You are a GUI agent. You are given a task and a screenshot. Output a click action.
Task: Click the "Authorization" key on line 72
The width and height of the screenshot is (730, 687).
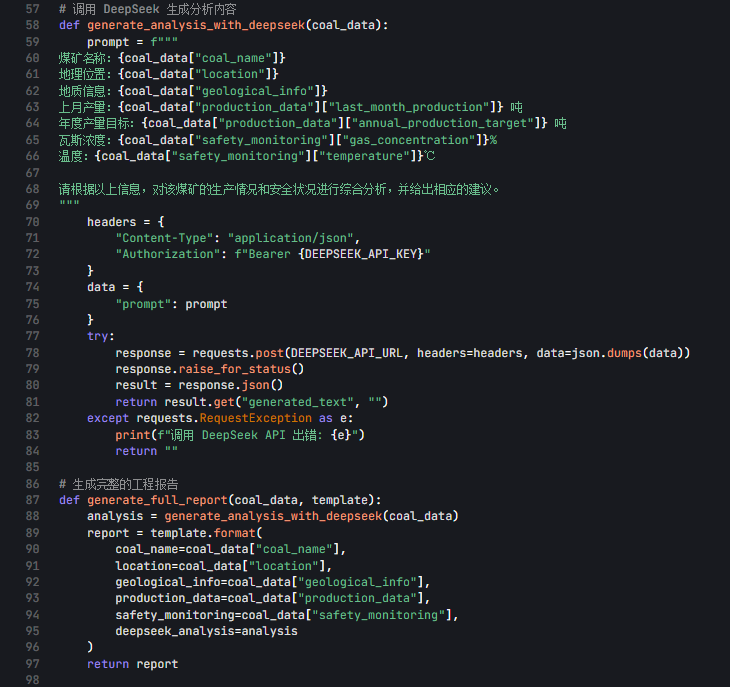coord(168,254)
